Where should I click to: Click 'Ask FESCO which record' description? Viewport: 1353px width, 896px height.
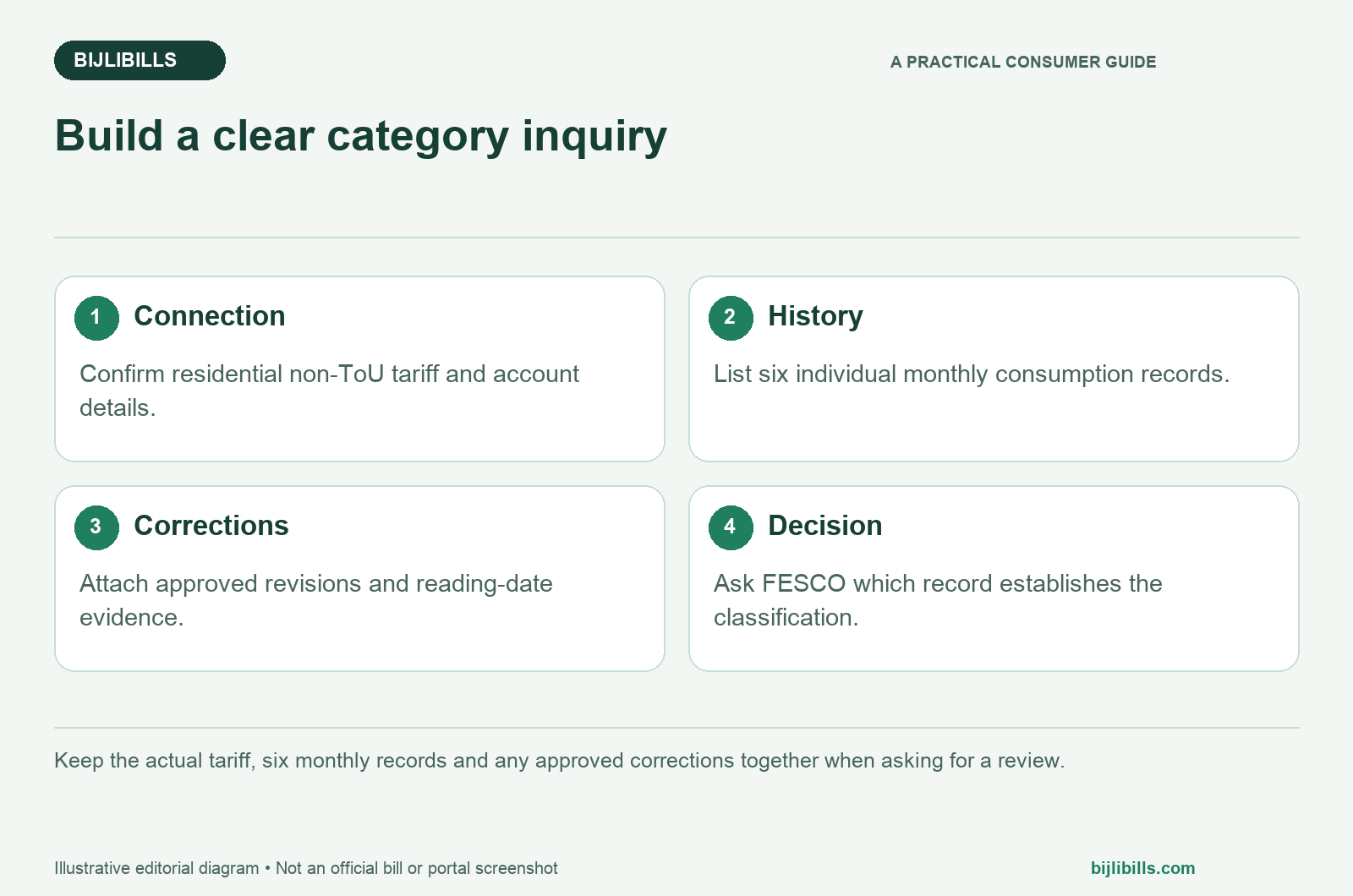938,600
